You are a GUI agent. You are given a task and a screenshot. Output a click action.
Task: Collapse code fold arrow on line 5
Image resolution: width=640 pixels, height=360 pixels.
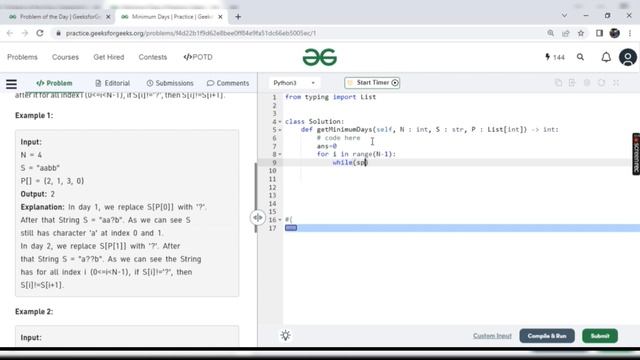coord(280,130)
